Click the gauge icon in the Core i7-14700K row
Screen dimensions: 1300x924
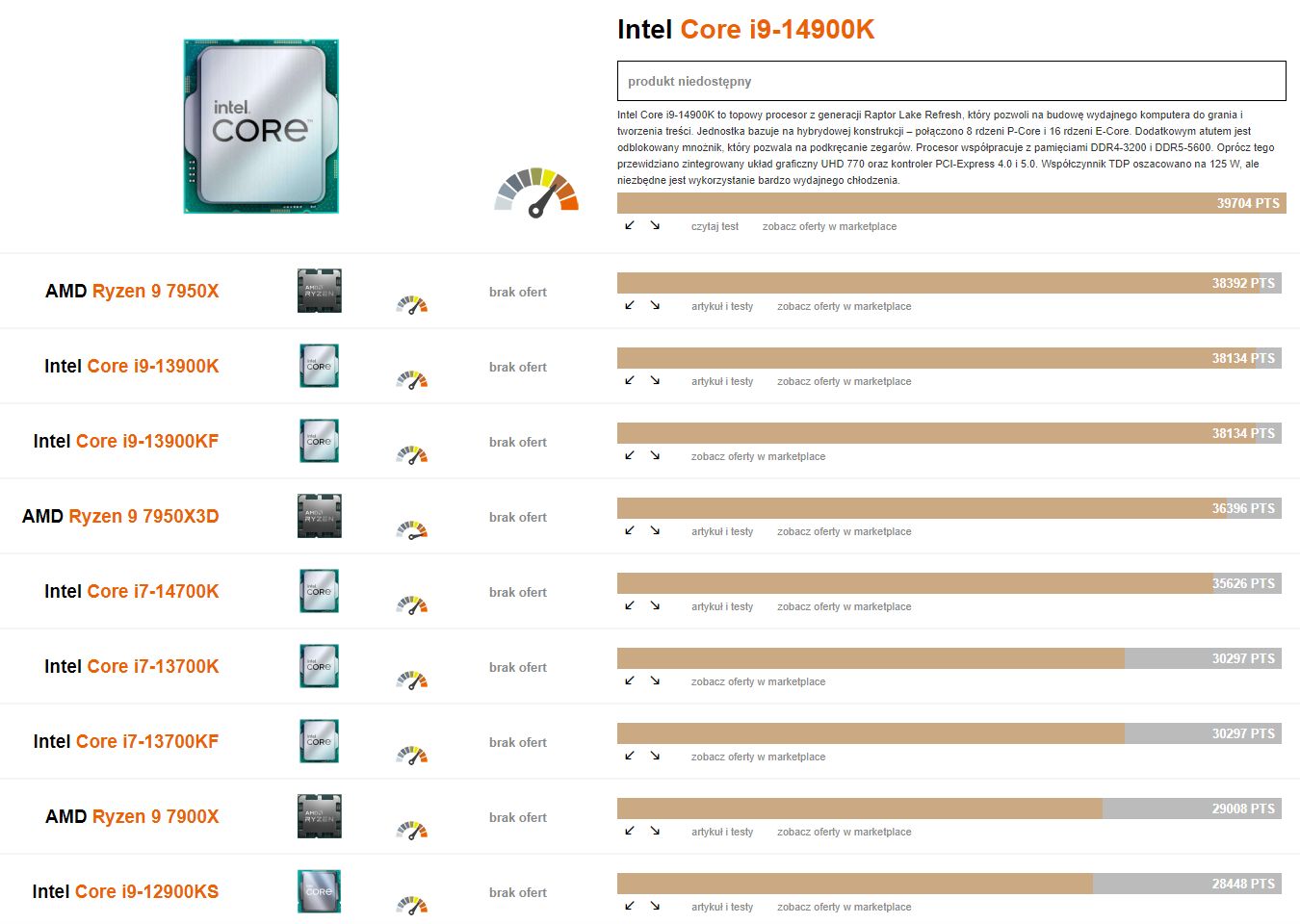pyautogui.click(x=411, y=604)
